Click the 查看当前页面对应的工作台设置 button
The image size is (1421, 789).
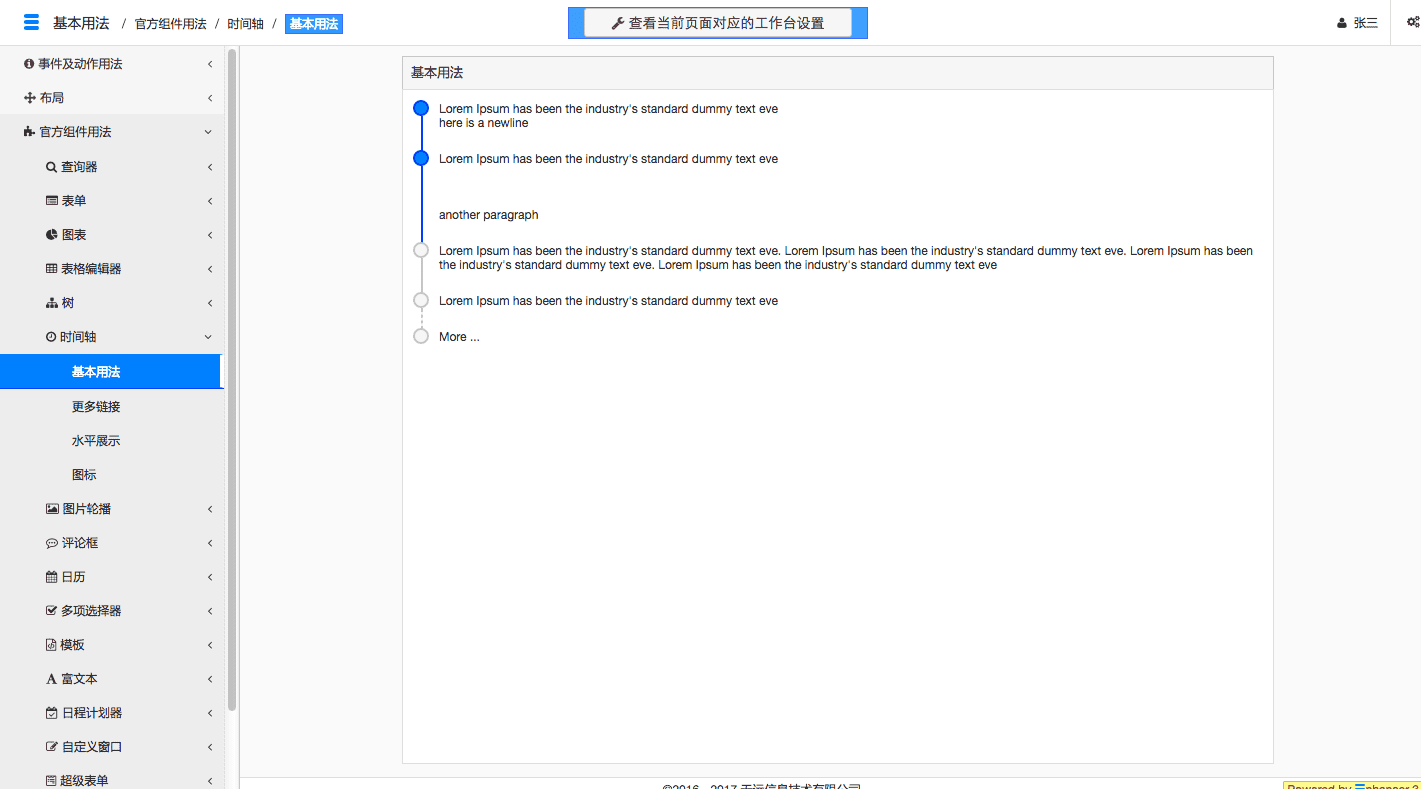point(717,23)
